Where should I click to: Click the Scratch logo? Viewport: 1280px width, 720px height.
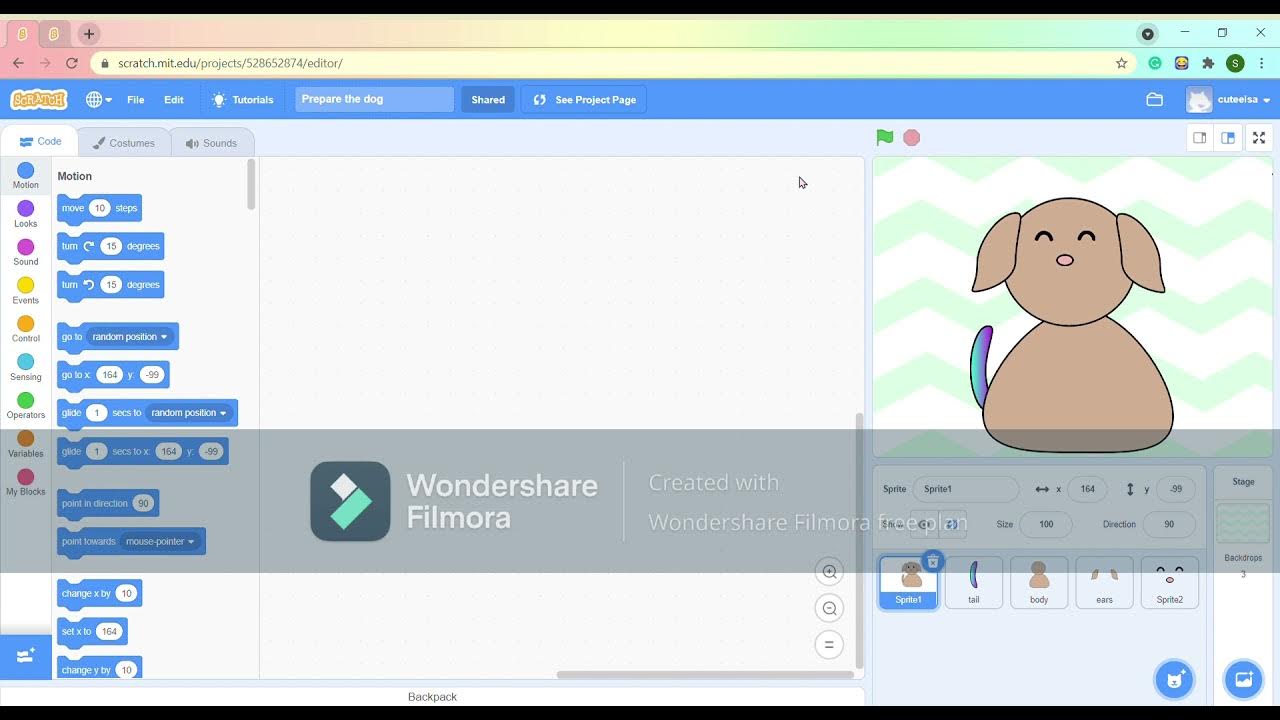[38, 99]
